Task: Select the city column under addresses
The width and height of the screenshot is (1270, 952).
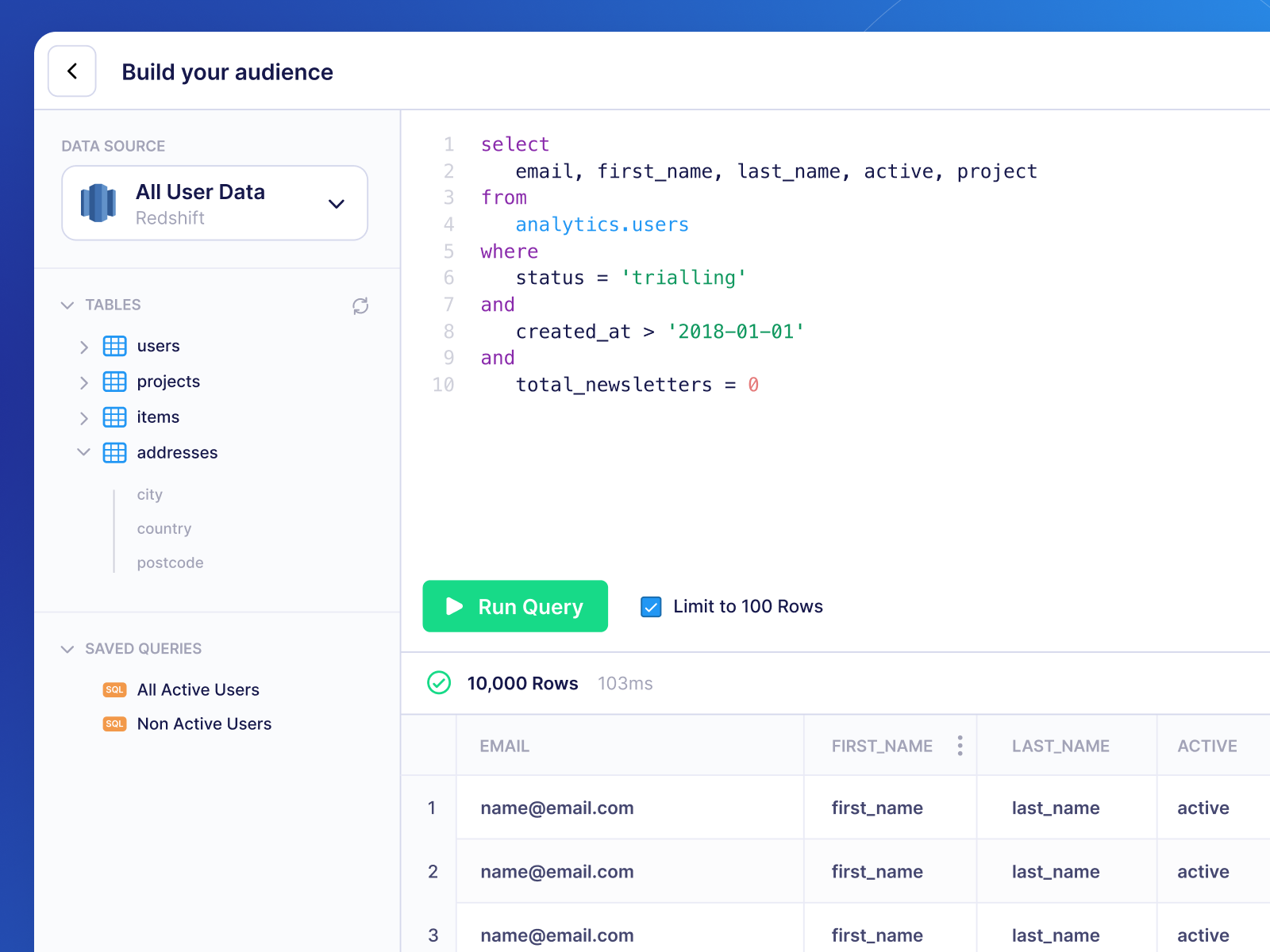Action: (x=150, y=494)
